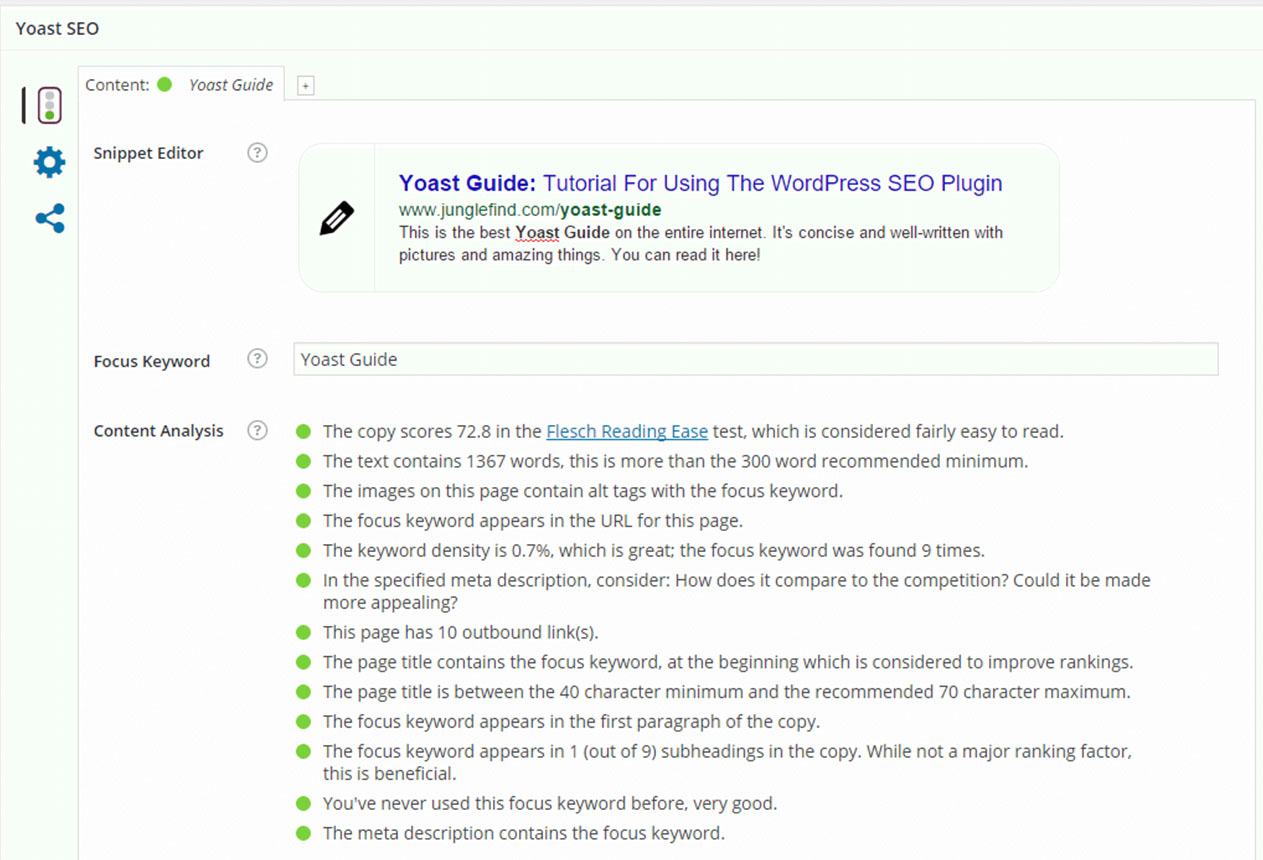Image resolution: width=1263 pixels, height=860 pixels.
Task: Open the Flesch Reading Ease link
Action: coord(627,432)
